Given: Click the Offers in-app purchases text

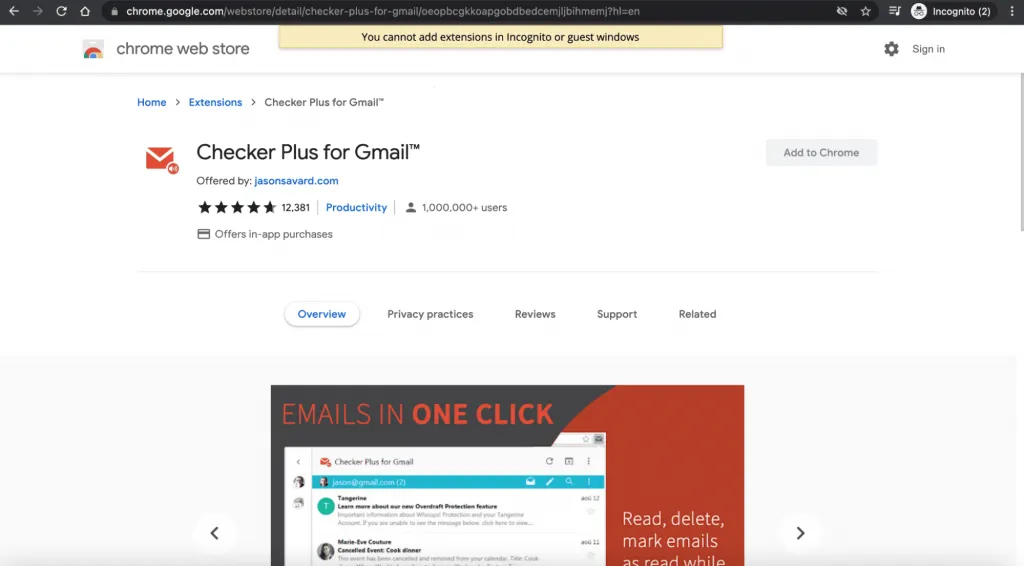Looking at the screenshot, I should pos(274,234).
